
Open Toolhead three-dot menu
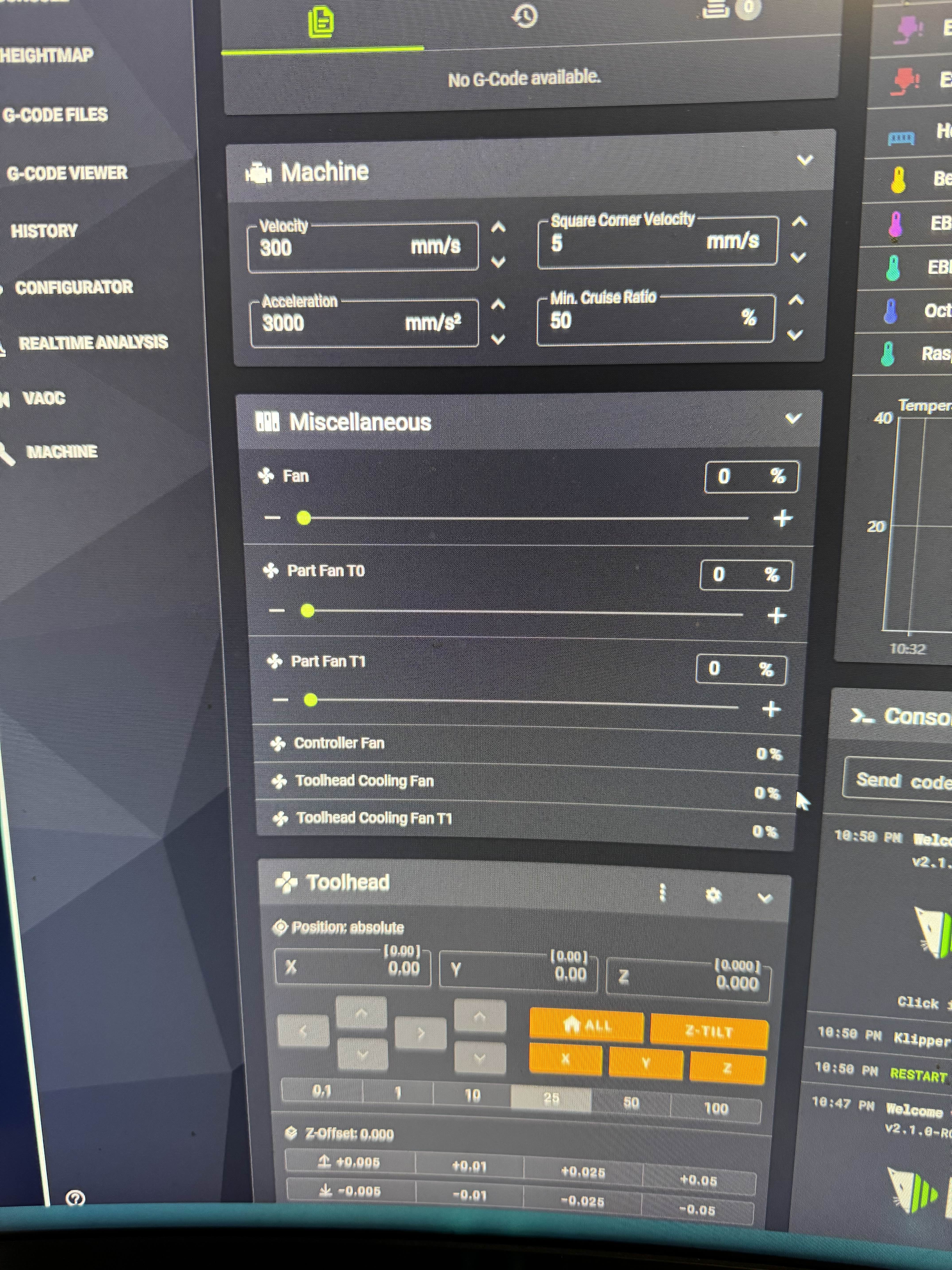(x=663, y=892)
